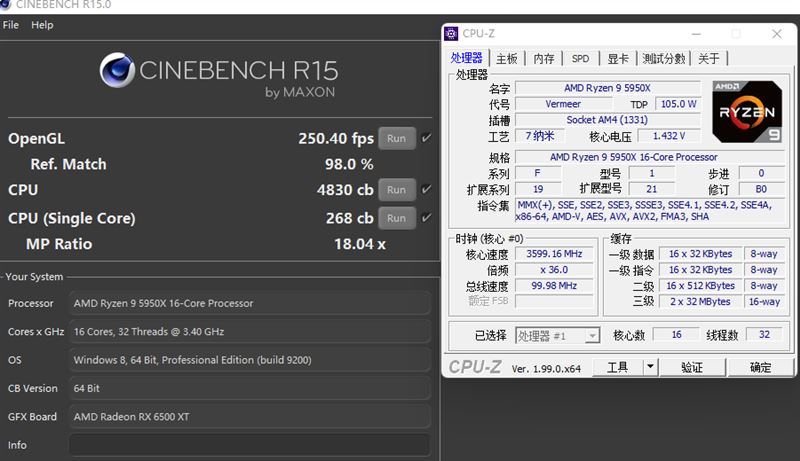
Task: Toggle the CPU (Single Core) test checkmark
Action: coord(427,218)
